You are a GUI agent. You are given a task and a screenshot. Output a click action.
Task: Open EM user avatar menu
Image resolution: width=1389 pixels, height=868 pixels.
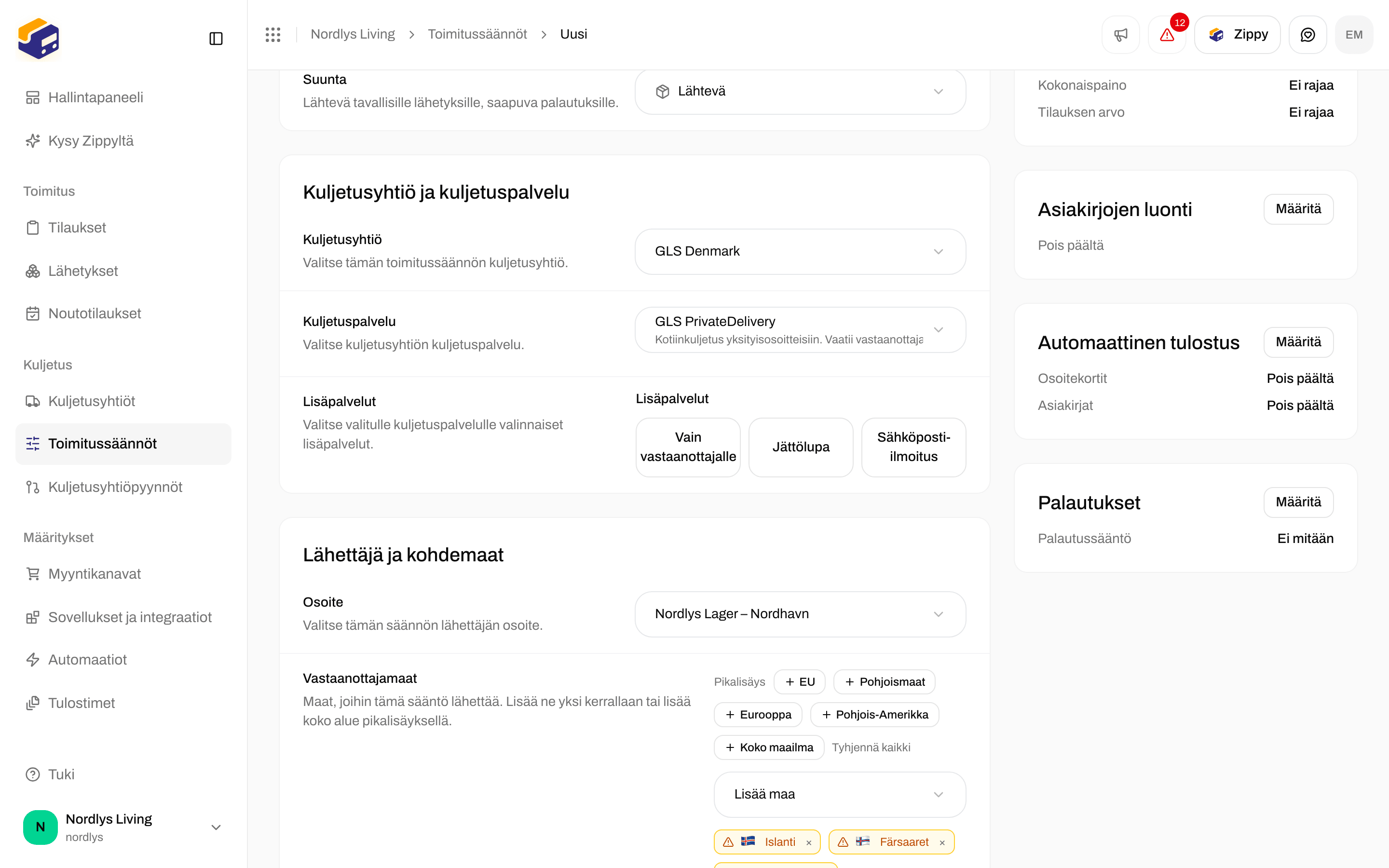coord(1354,34)
